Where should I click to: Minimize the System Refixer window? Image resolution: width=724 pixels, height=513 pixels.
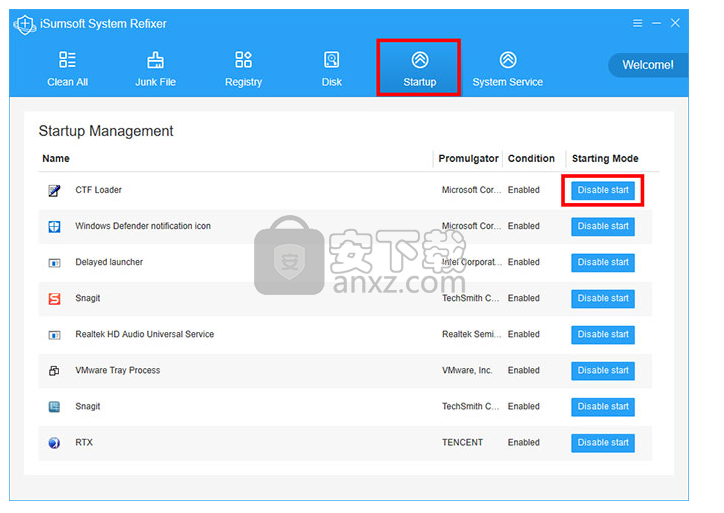tap(656, 23)
